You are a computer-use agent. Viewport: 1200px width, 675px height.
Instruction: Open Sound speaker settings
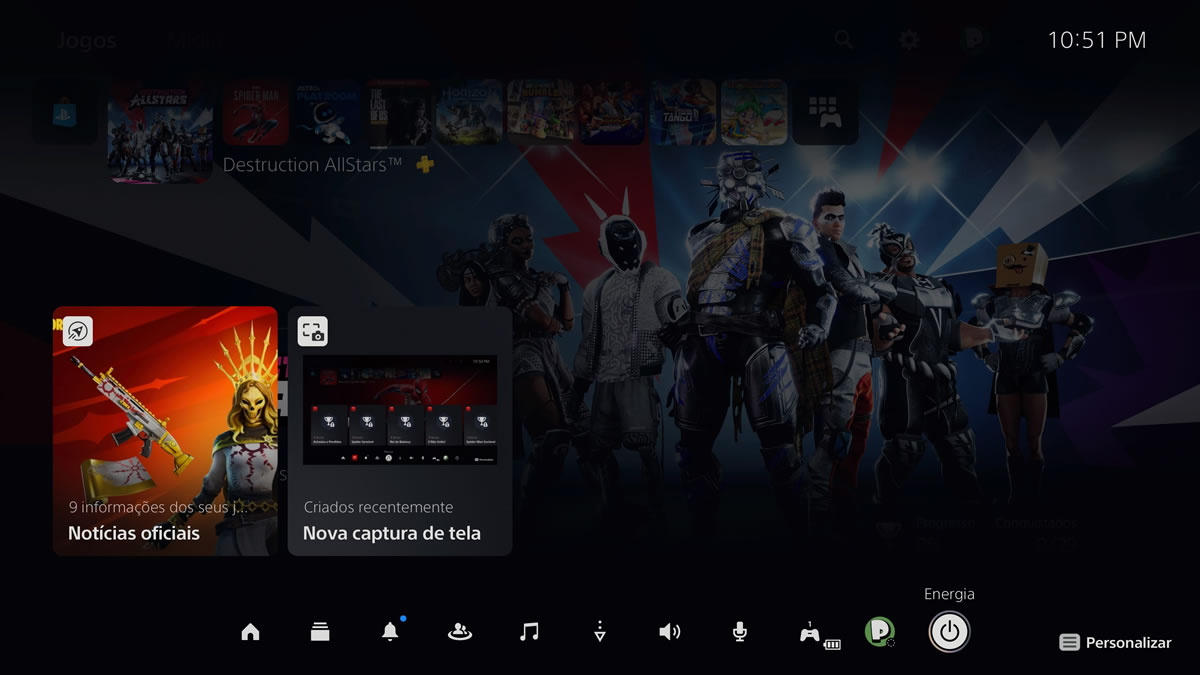670,632
